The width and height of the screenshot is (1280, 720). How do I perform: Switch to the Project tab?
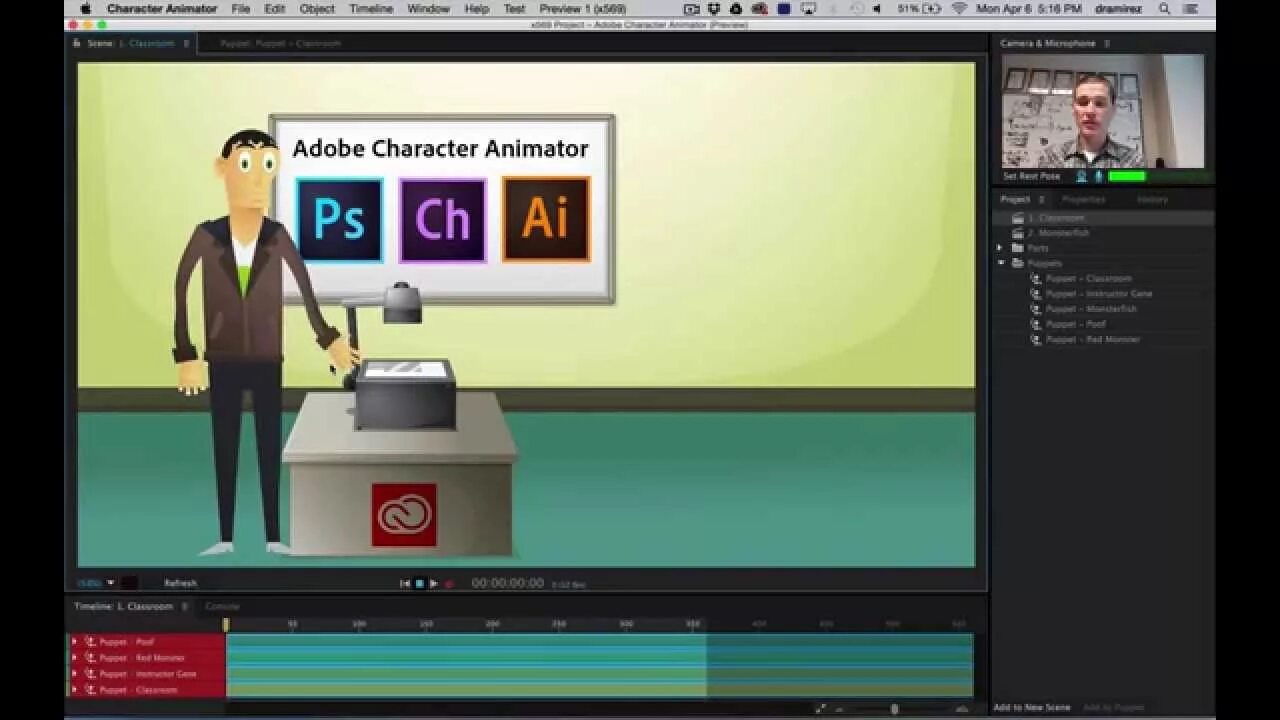click(1015, 199)
